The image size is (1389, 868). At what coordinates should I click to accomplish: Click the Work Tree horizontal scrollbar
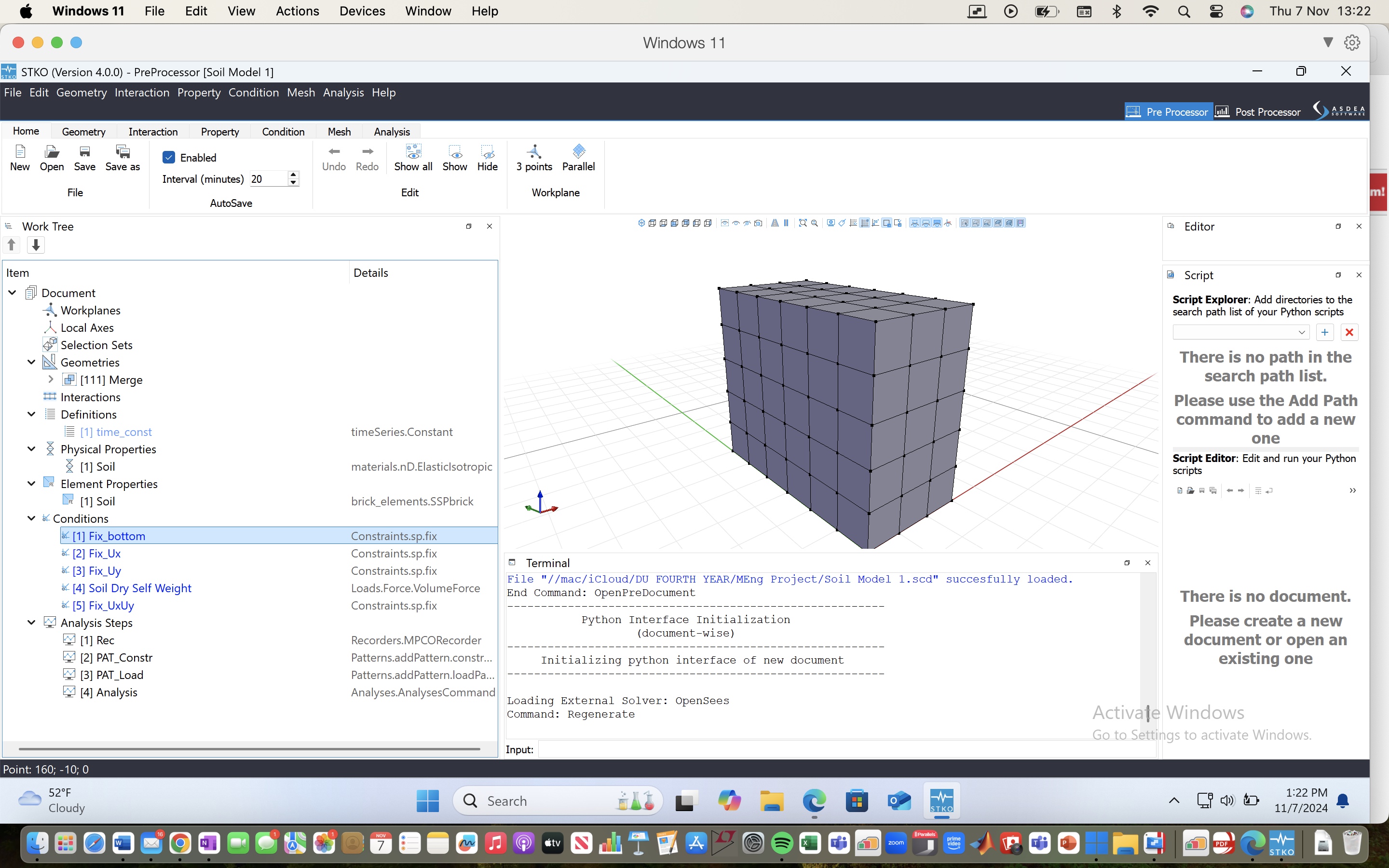(x=249, y=748)
